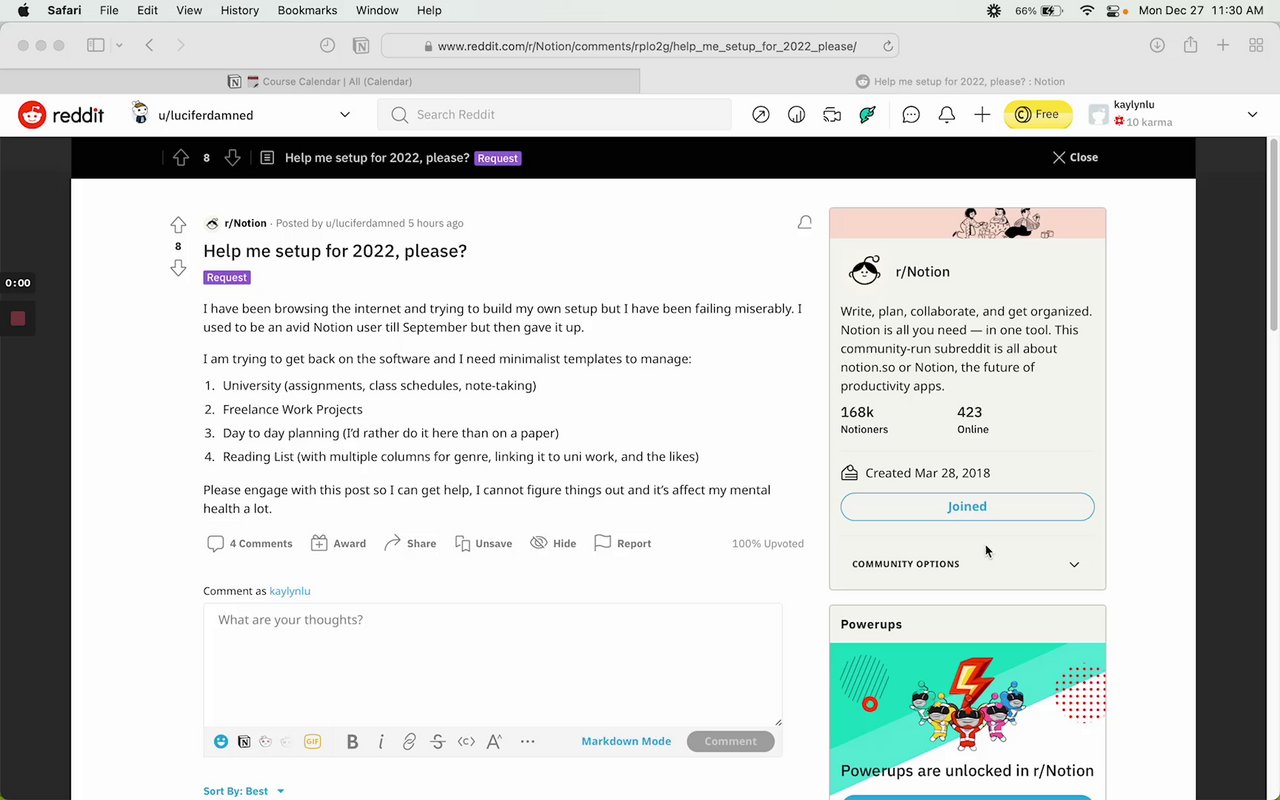Toggle Safari sidebar button
Viewport: 1280px width, 800px height.
[x=96, y=45]
